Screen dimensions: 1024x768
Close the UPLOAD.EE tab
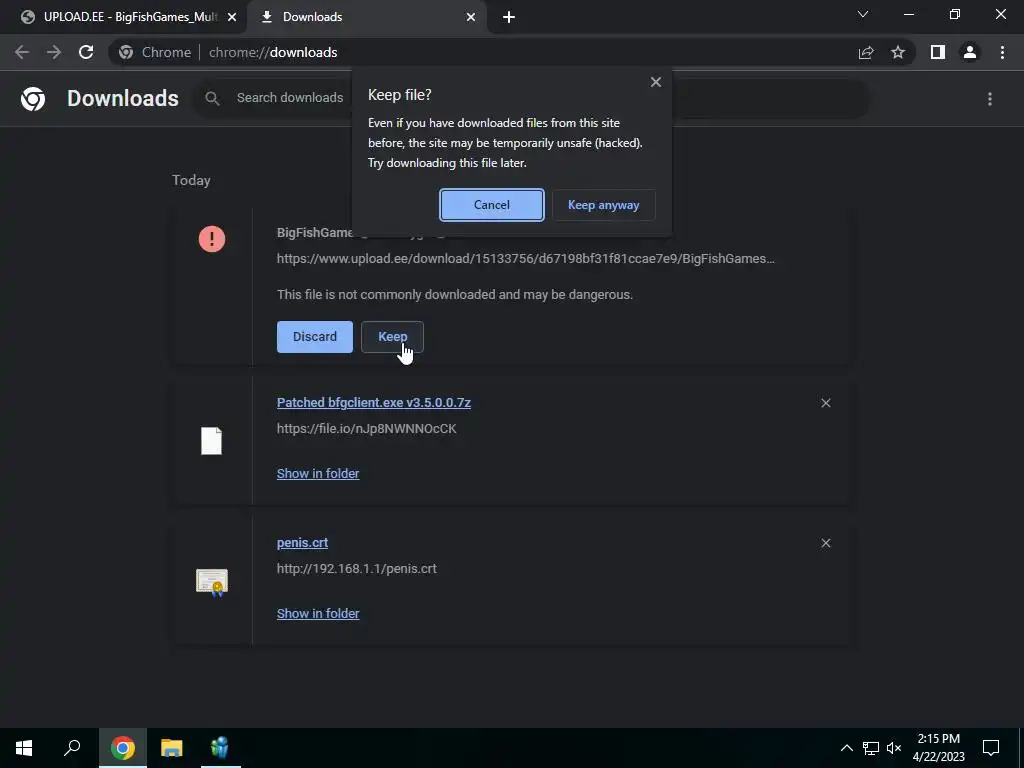[x=232, y=17]
